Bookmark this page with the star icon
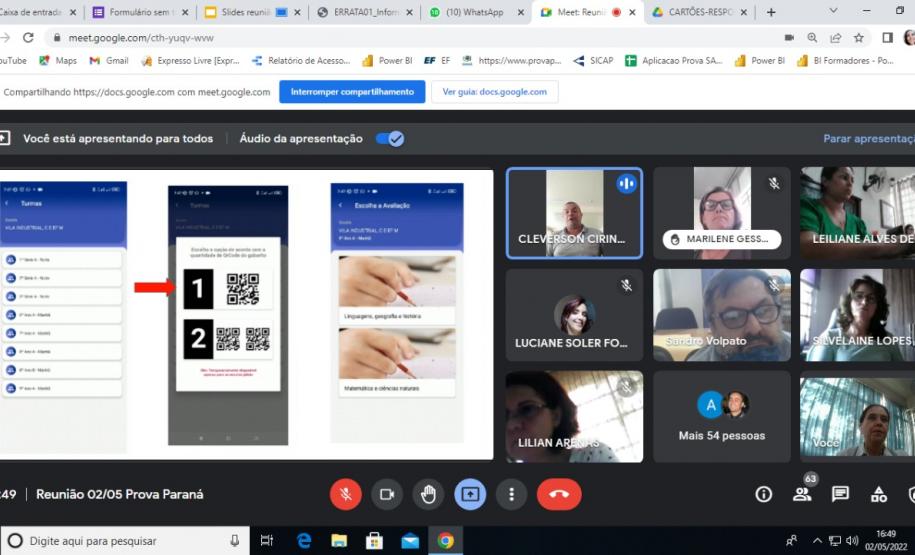This screenshot has width=915, height=555. [858, 37]
